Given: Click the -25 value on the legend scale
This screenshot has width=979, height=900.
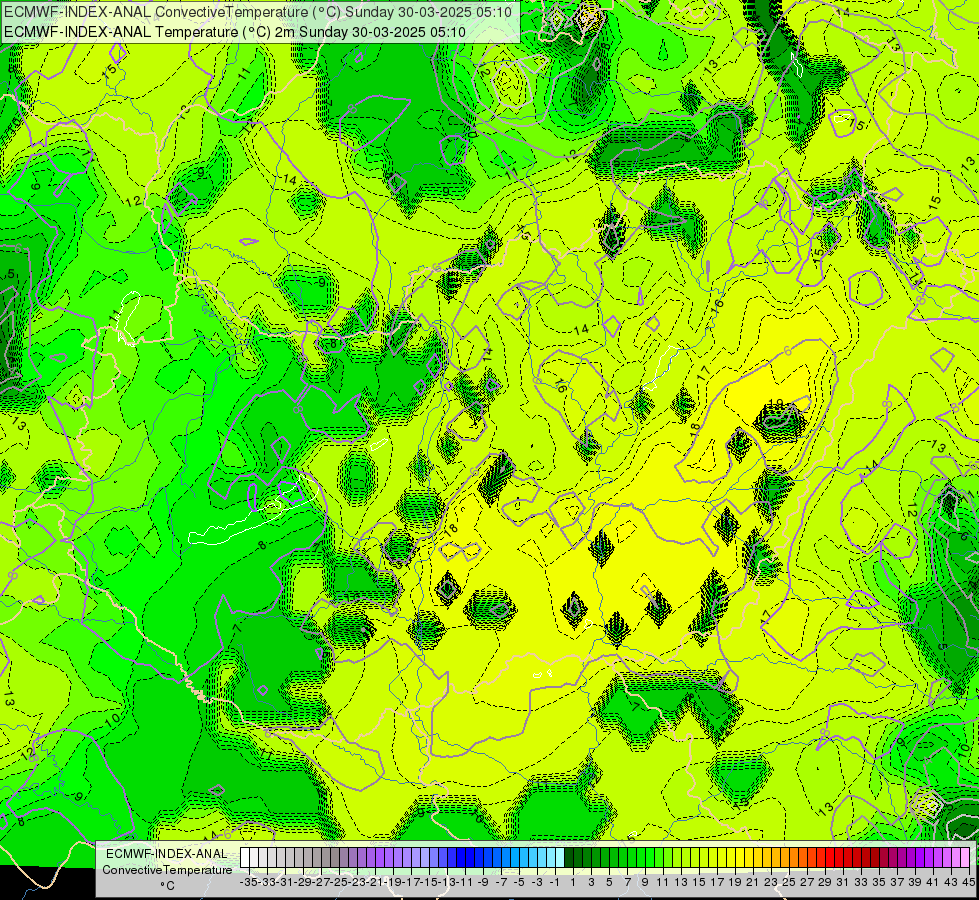Looking at the screenshot, I should pos(338,882).
